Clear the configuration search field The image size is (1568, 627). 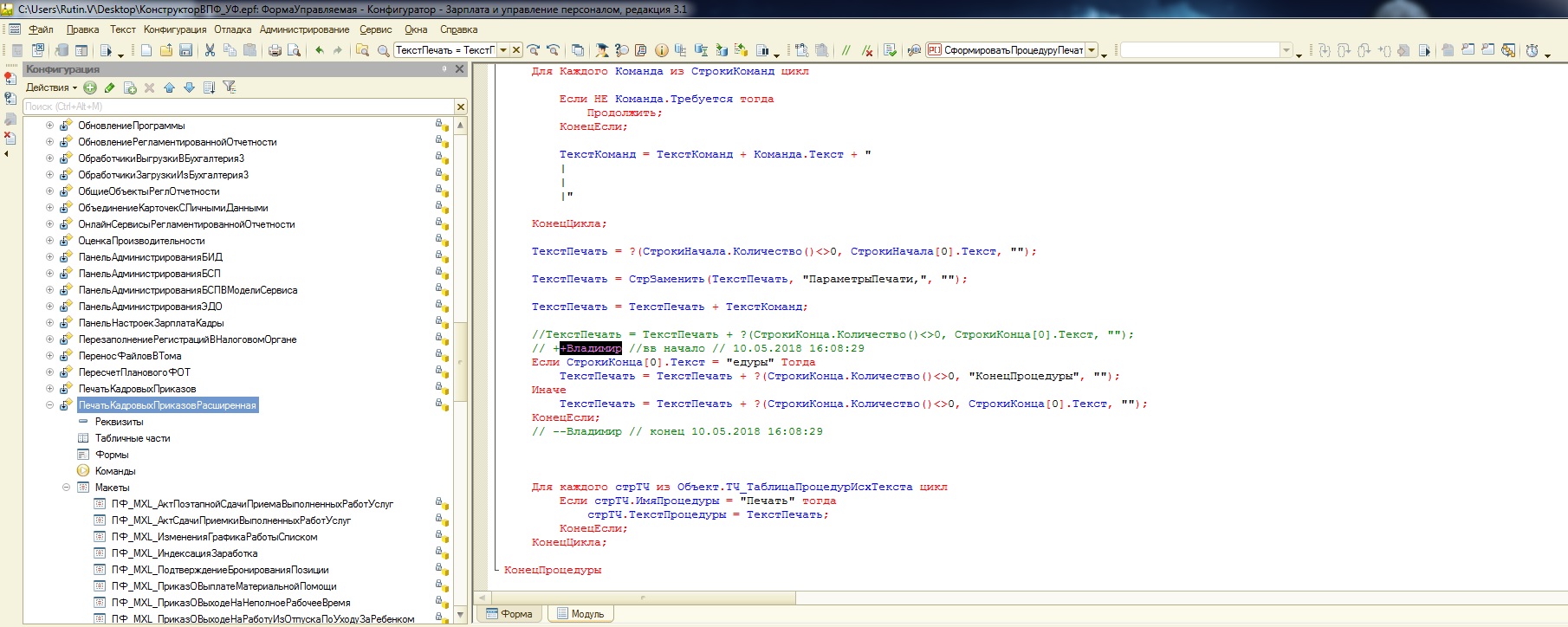pos(461,107)
